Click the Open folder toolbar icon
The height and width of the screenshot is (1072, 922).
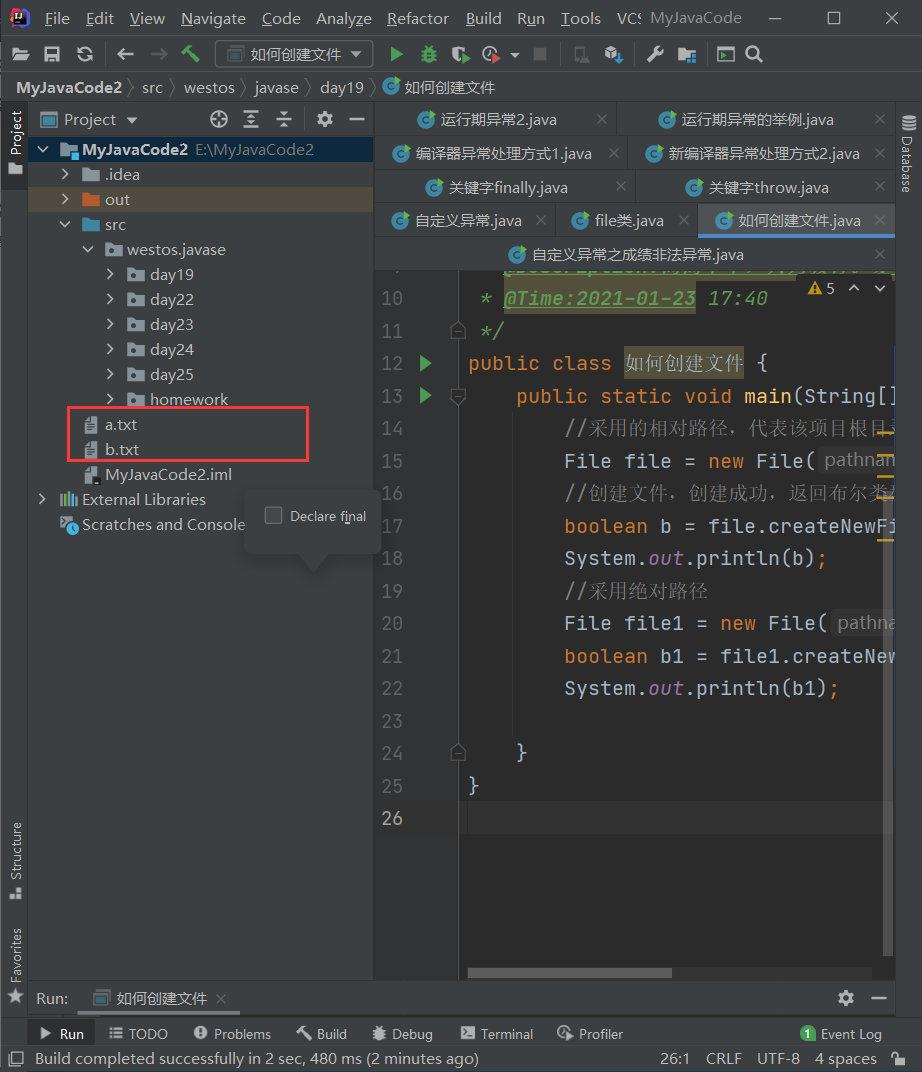[x=21, y=54]
